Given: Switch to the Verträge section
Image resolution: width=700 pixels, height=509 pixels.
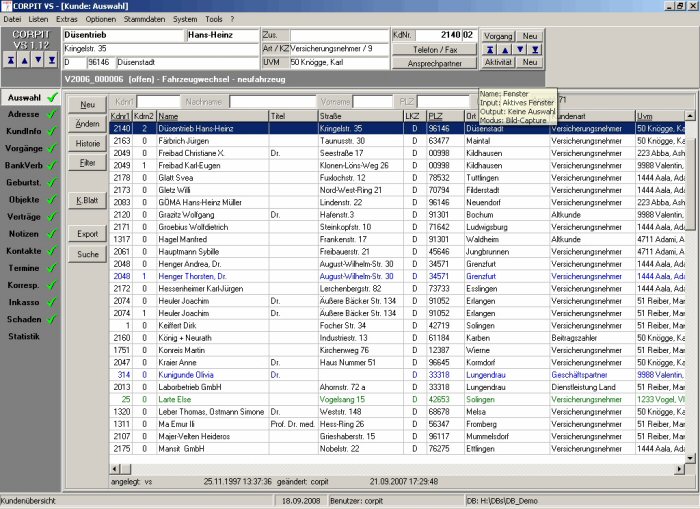Looking at the screenshot, I should coord(30,217).
